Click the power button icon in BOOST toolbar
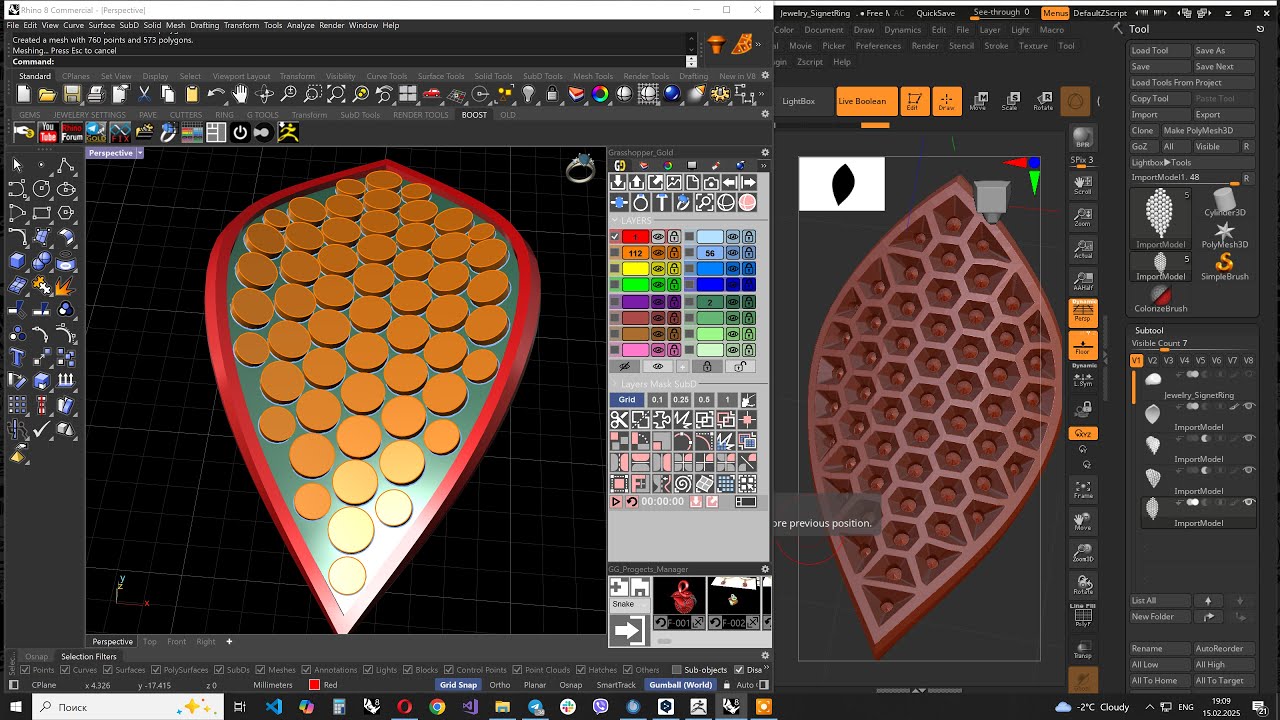This screenshot has height=720, width=1280. (x=240, y=132)
